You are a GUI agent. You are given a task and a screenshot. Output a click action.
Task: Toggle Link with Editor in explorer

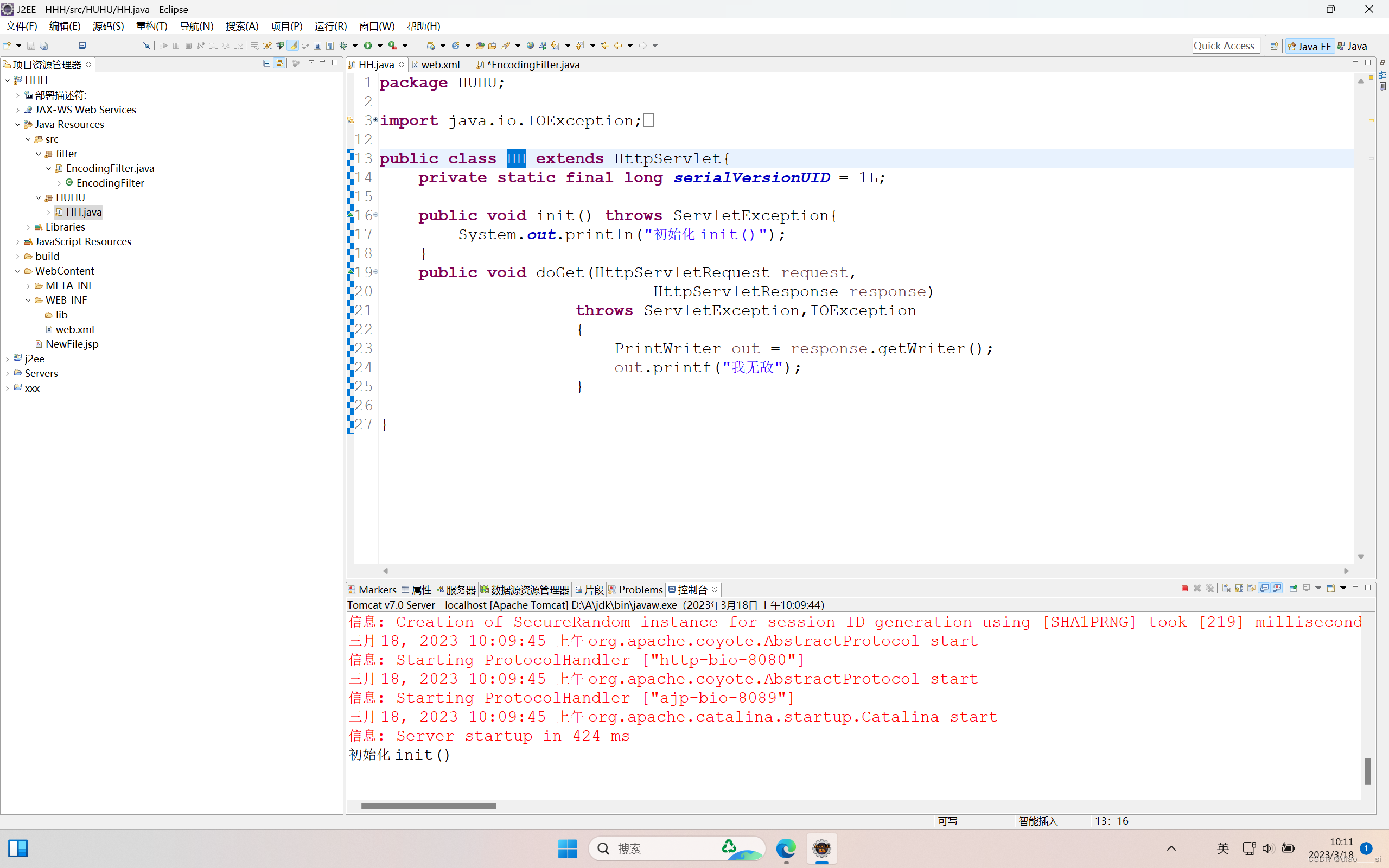click(279, 63)
